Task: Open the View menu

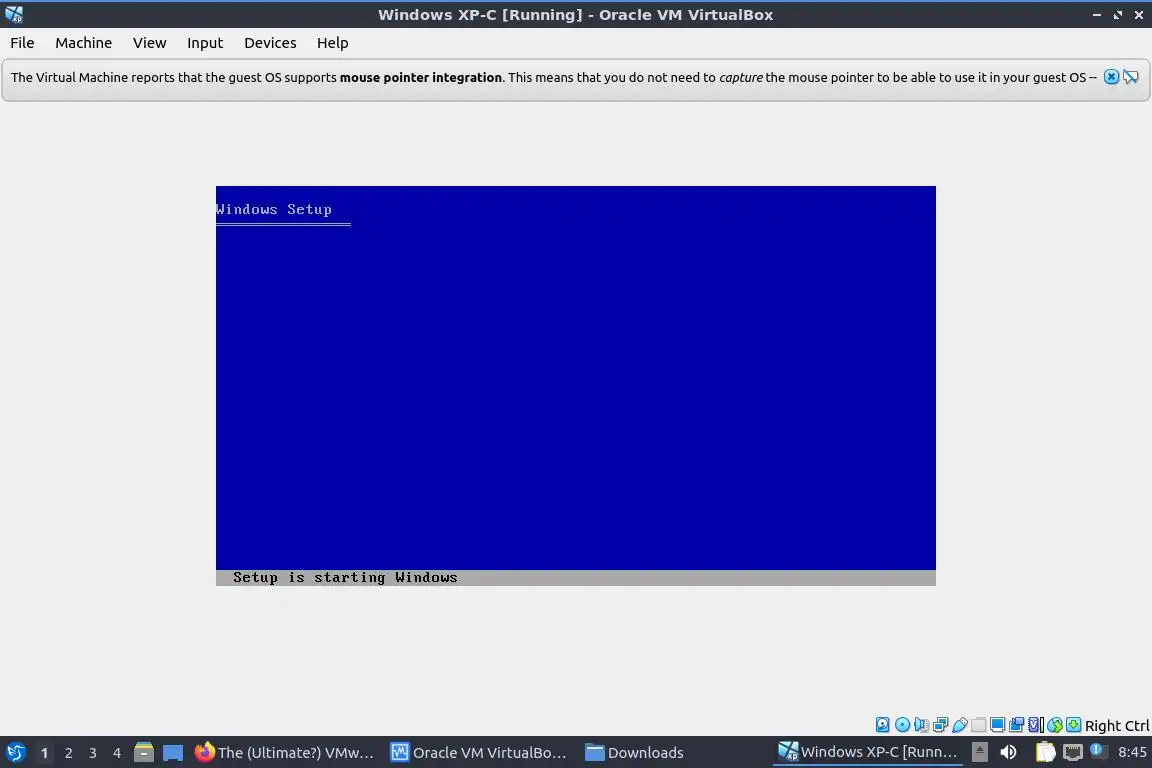Action: pos(149,43)
